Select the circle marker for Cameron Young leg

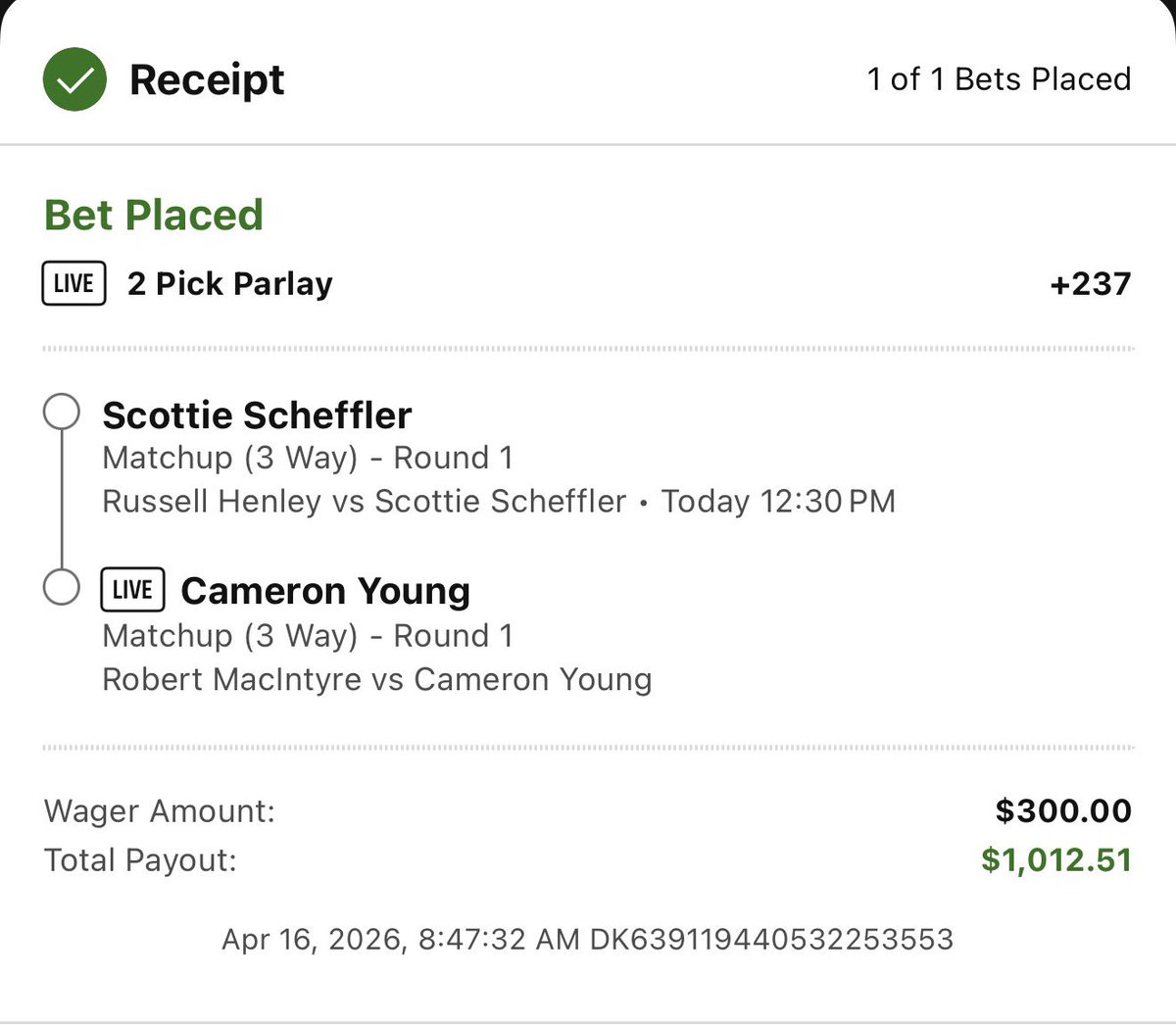(62, 588)
